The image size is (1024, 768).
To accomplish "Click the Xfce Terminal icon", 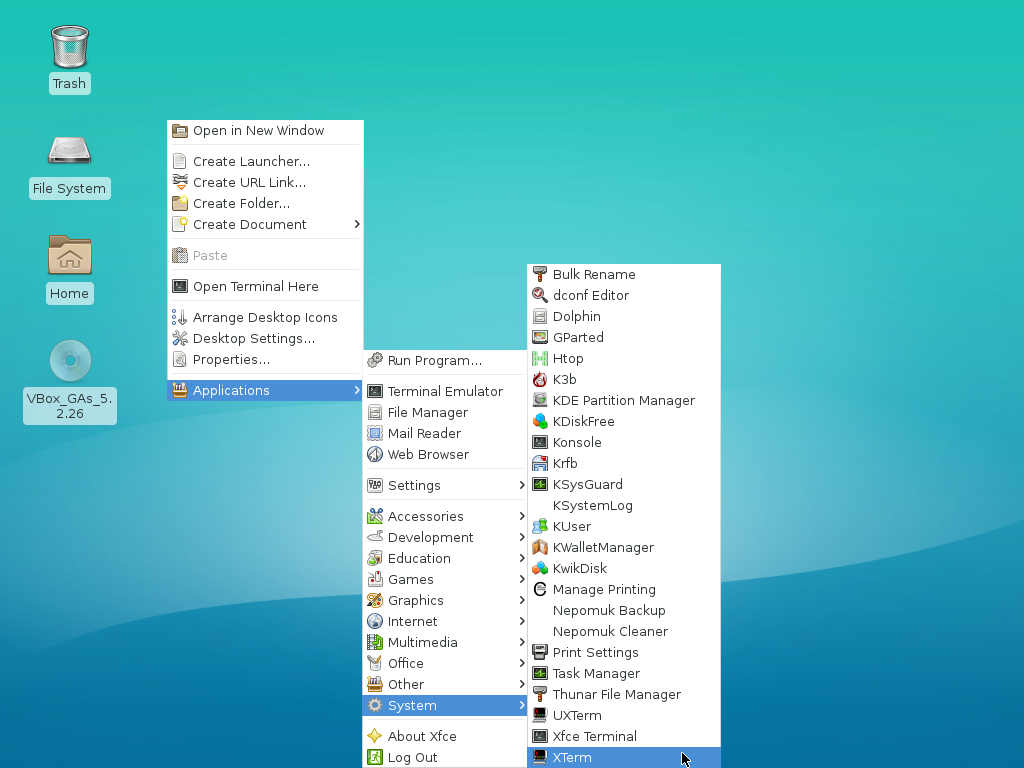I will pos(539,736).
